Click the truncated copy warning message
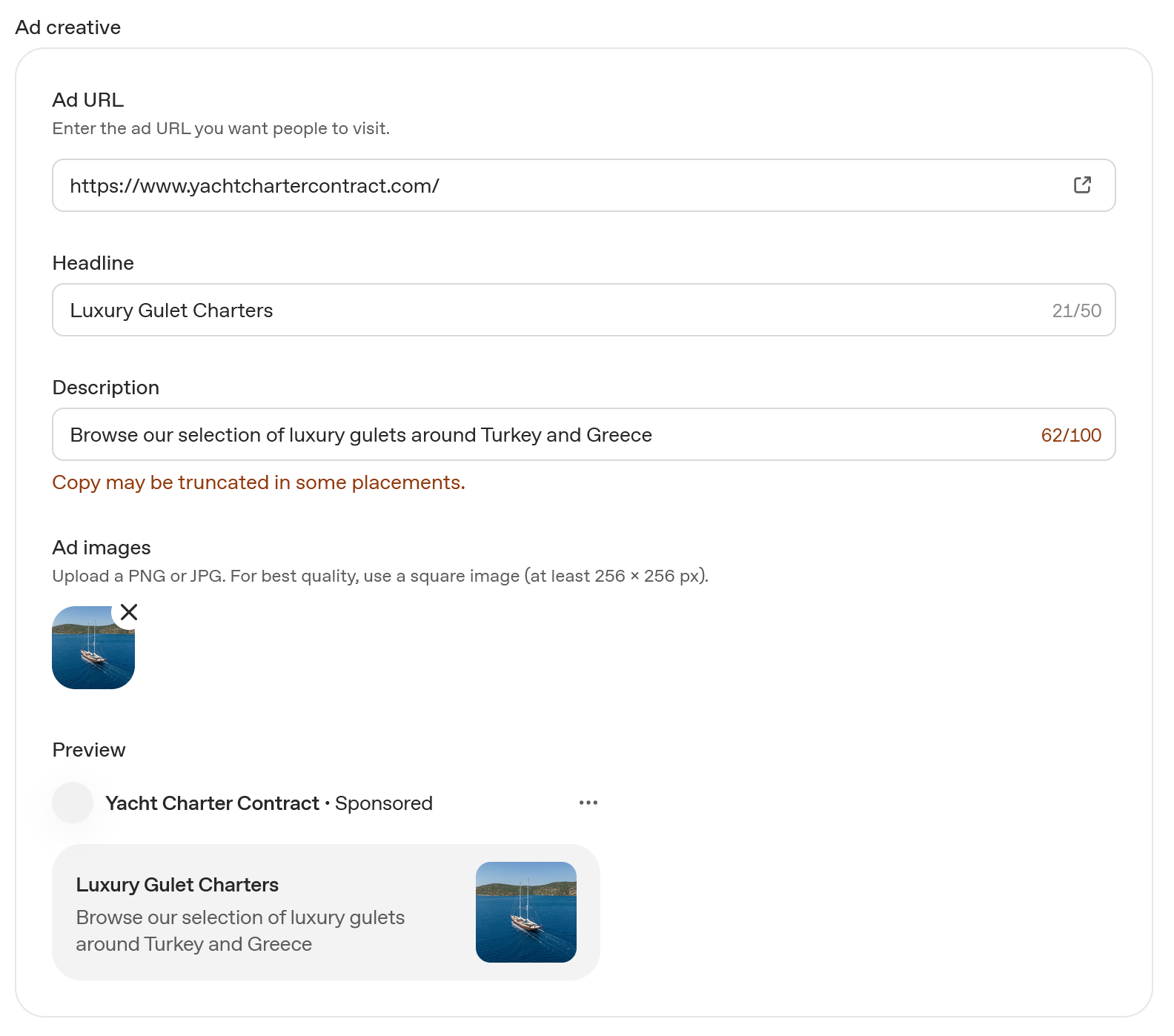This screenshot has height=1036, width=1174. (259, 482)
